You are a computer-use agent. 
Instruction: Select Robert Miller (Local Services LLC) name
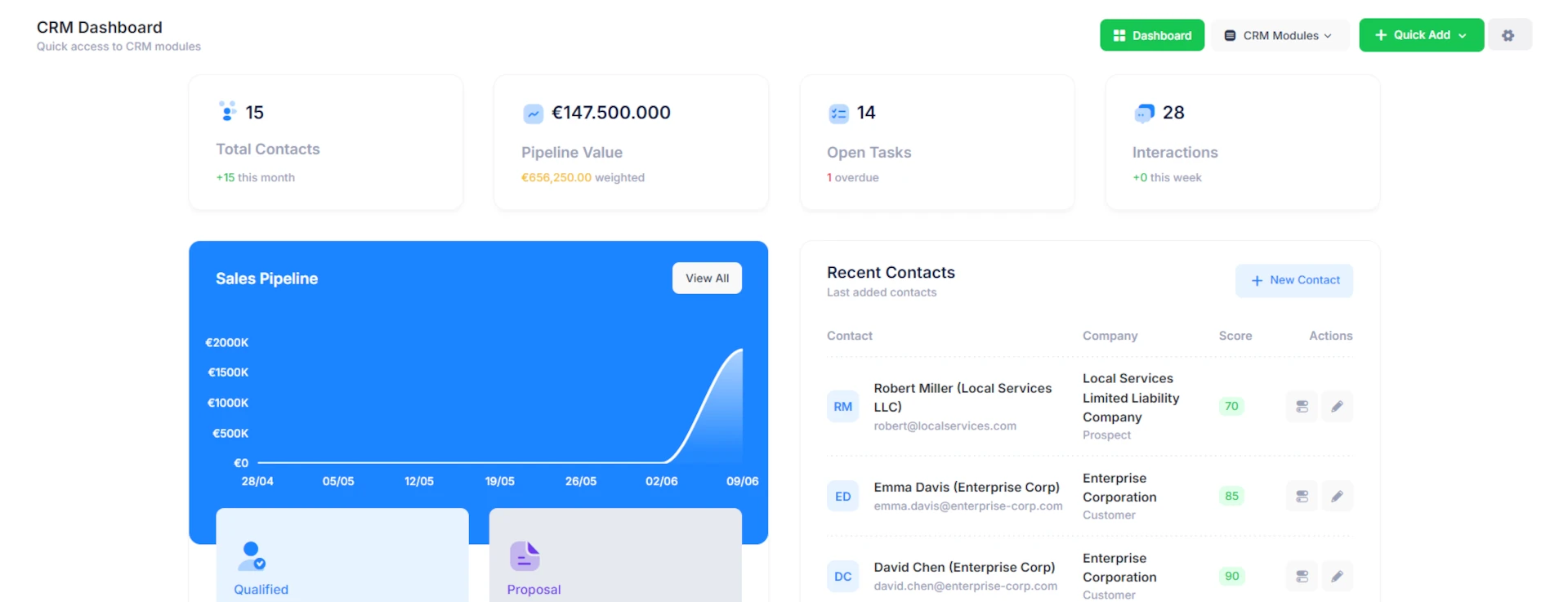click(x=963, y=397)
